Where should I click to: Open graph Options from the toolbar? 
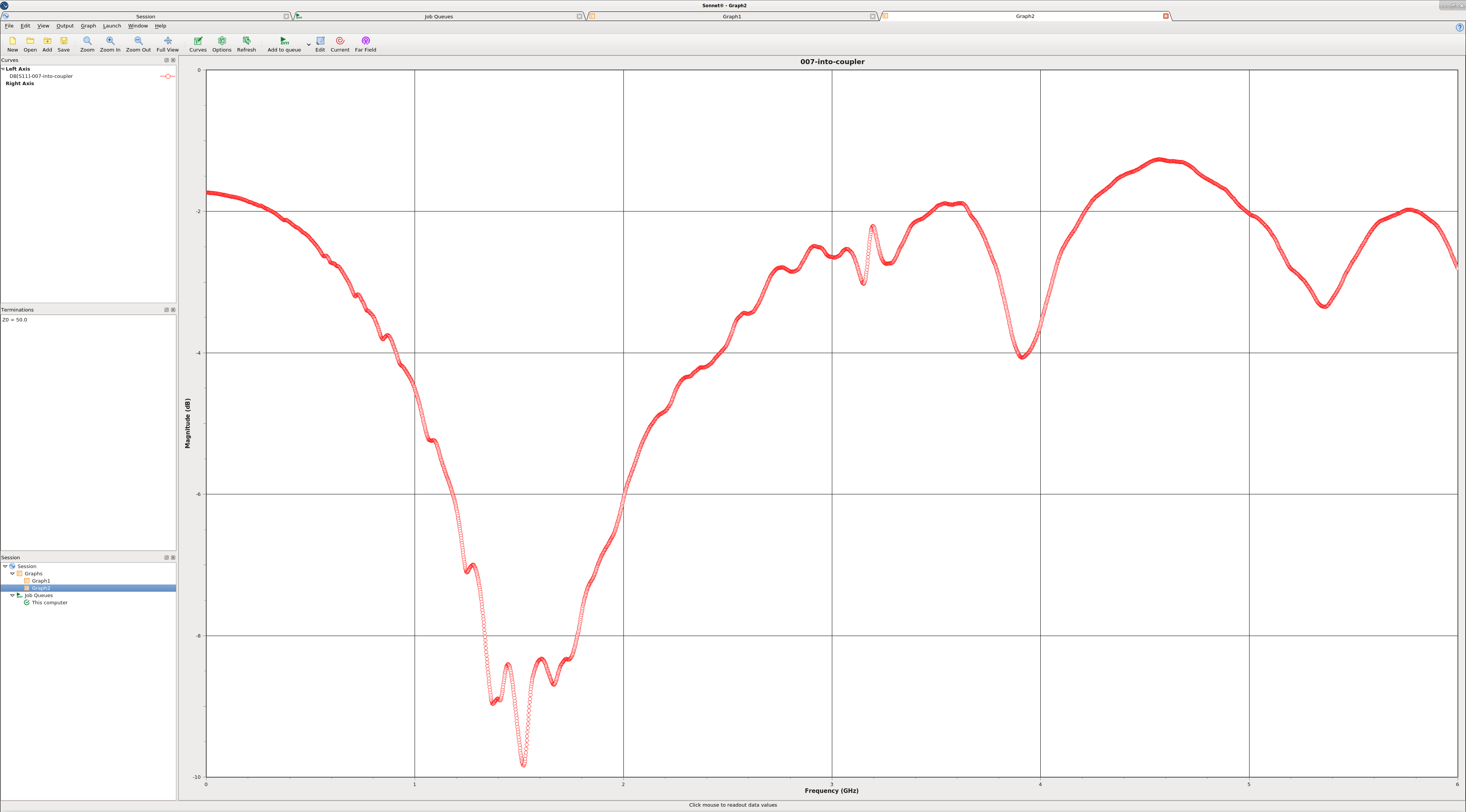[222, 41]
